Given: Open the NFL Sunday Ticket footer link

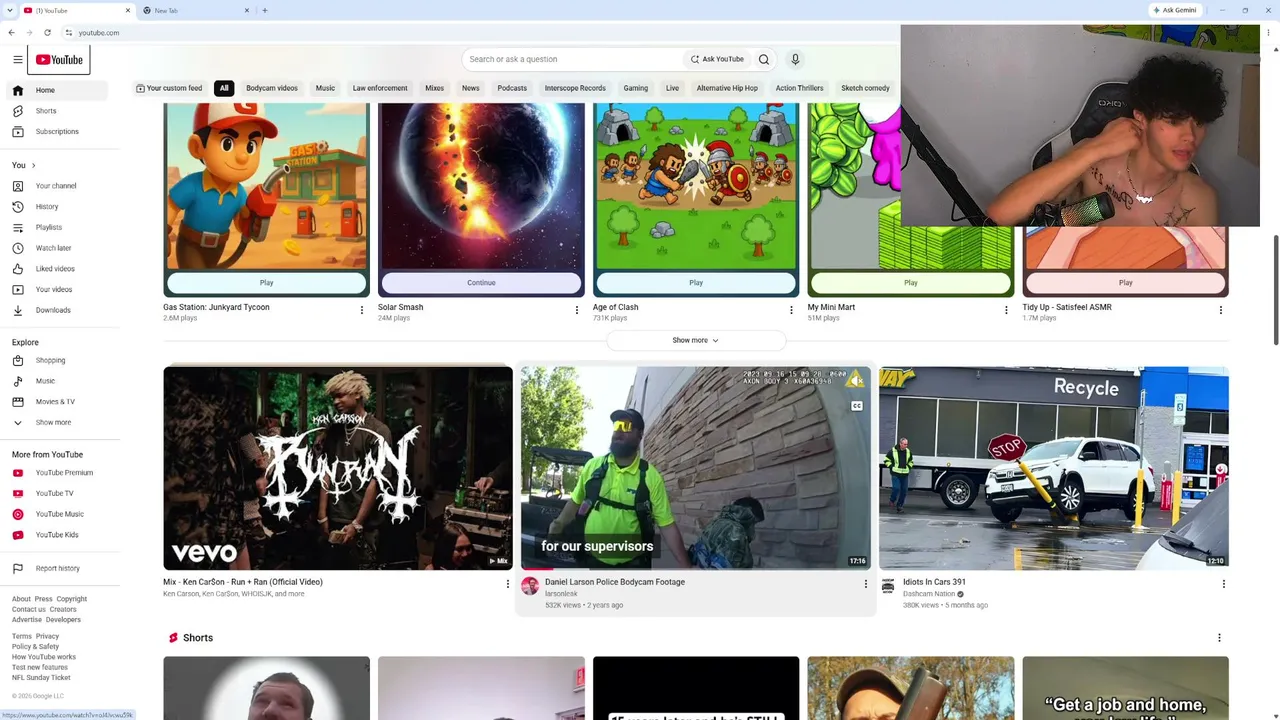Looking at the screenshot, I should click(41, 678).
